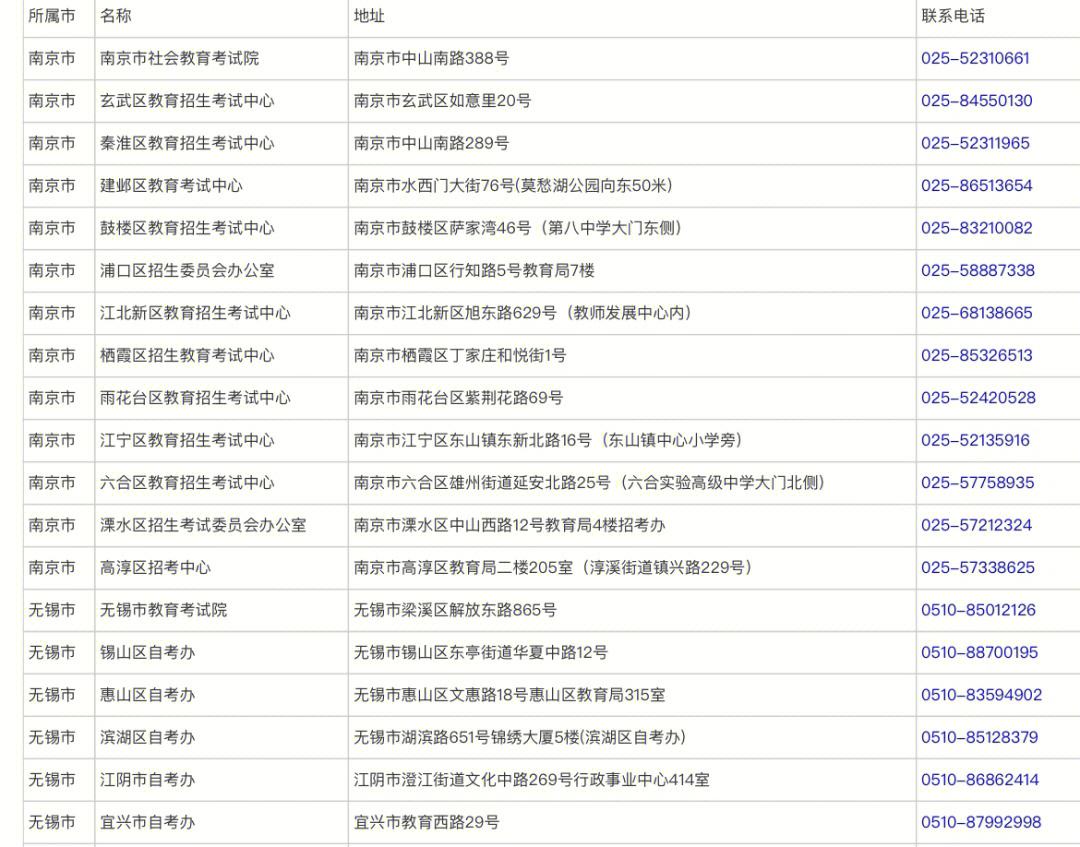1080x847 pixels.
Task: Click the address containing 萨家湾46号
Action: (517, 228)
